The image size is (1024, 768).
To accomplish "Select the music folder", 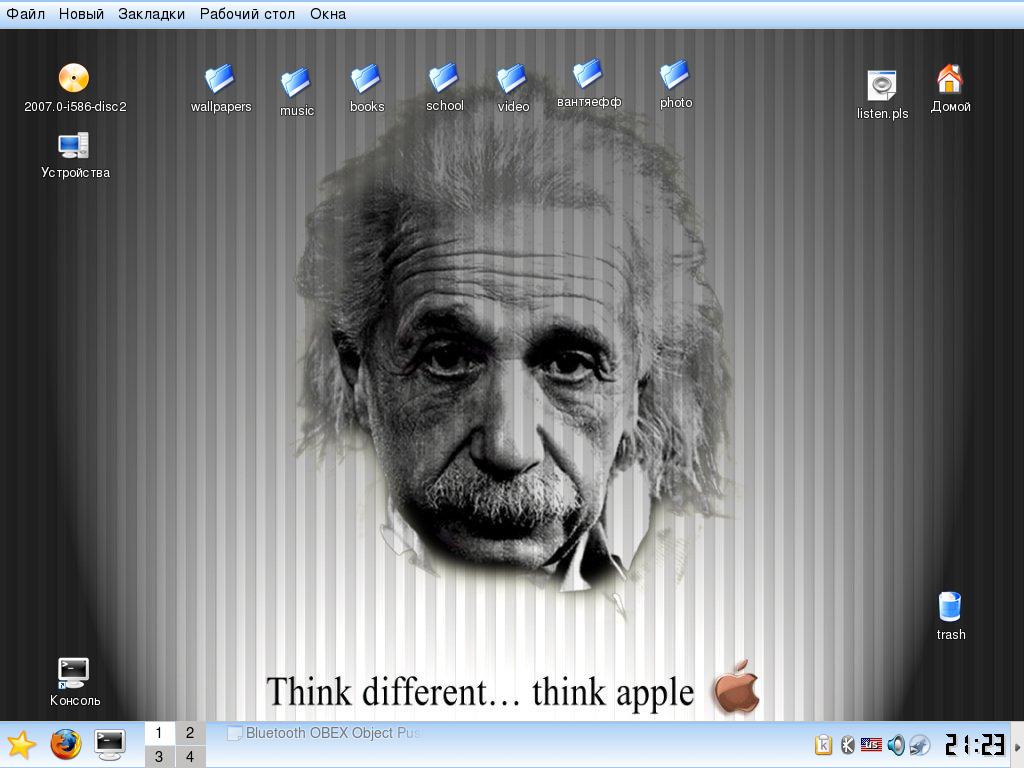I will (296, 82).
